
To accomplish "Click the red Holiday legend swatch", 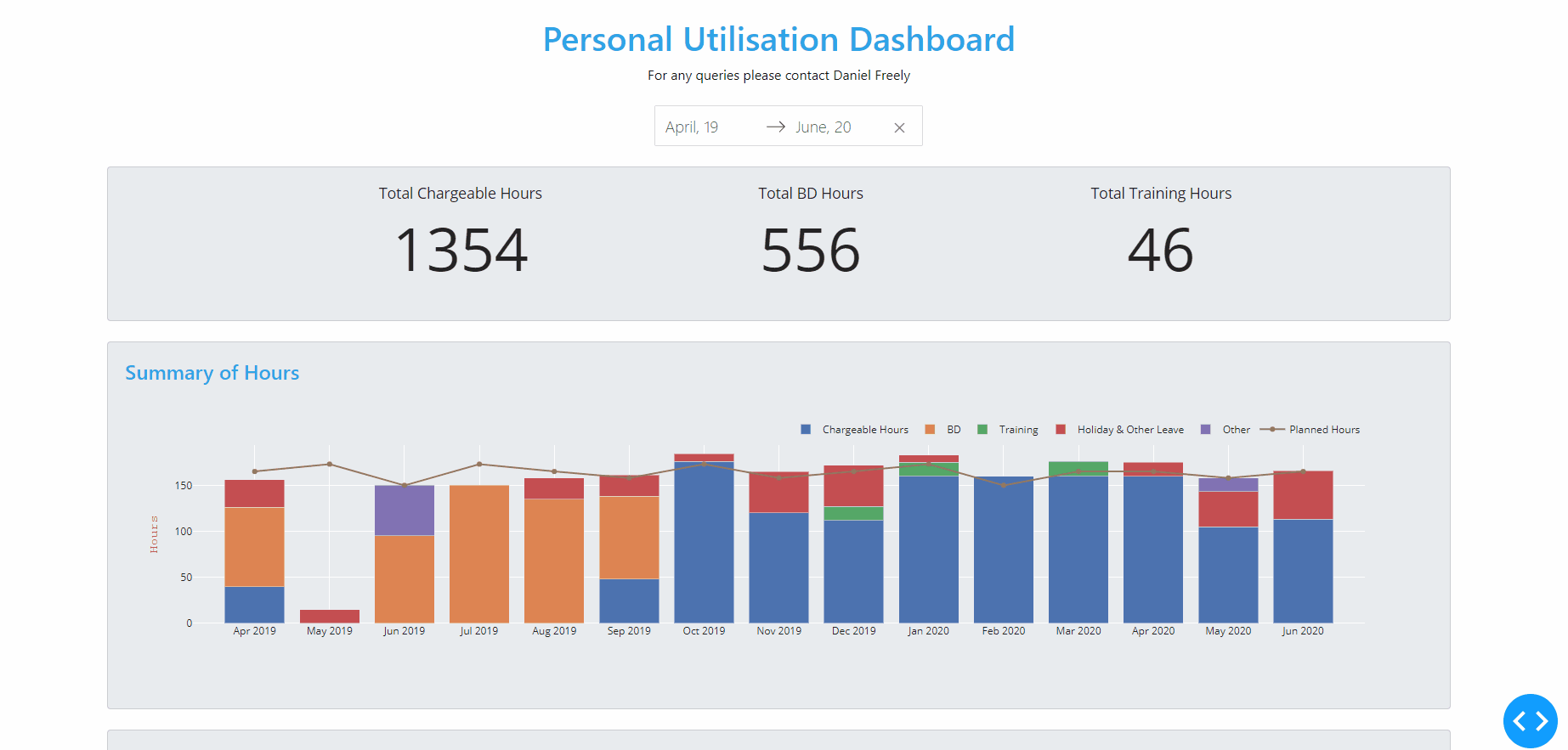I will tap(1061, 430).
